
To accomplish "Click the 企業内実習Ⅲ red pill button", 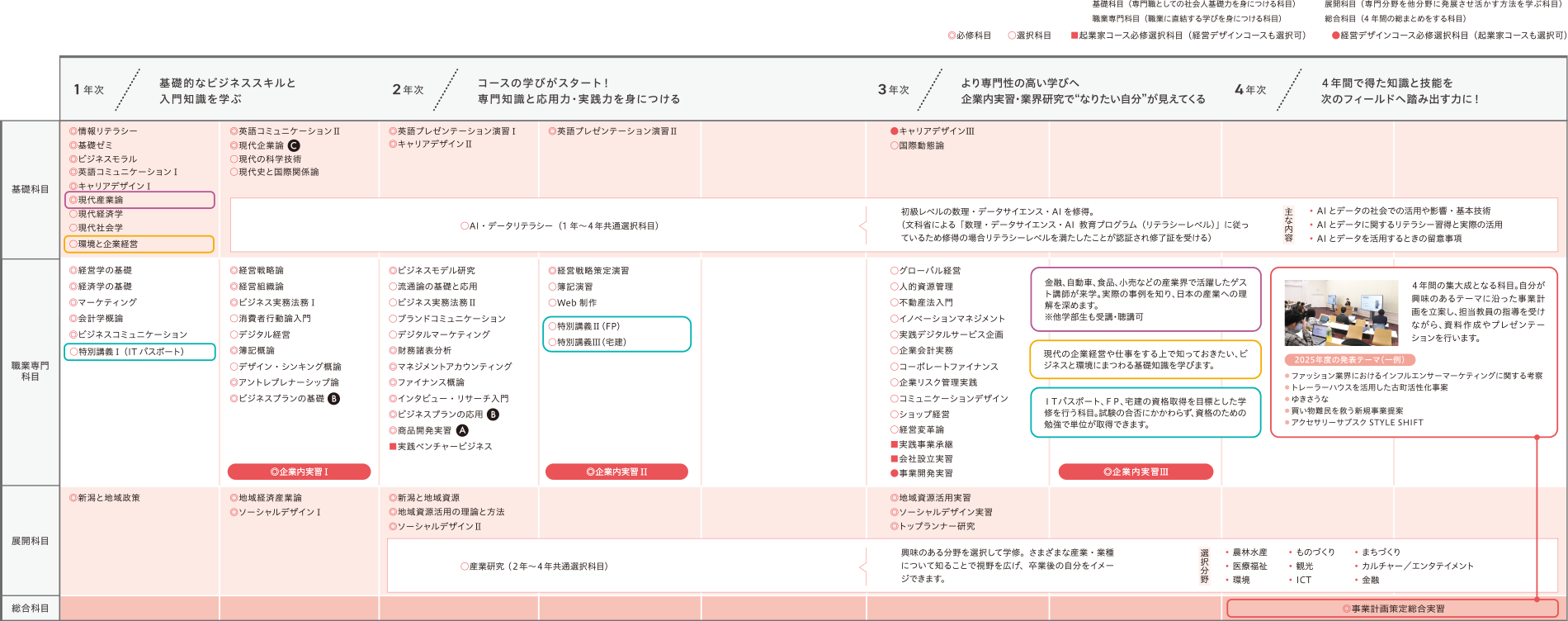I will coord(1136,472).
